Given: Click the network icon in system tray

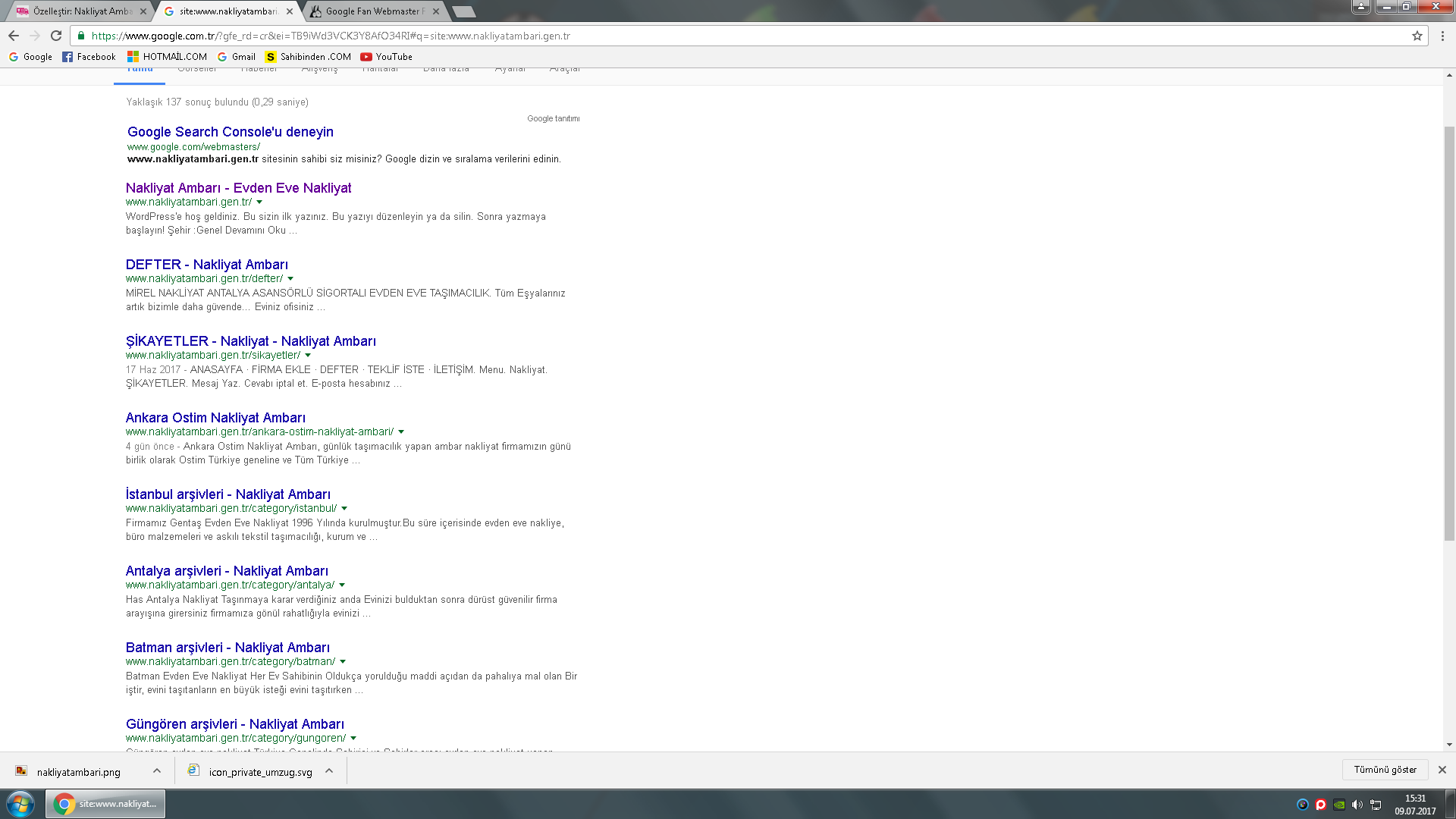Looking at the screenshot, I should [1376, 805].
